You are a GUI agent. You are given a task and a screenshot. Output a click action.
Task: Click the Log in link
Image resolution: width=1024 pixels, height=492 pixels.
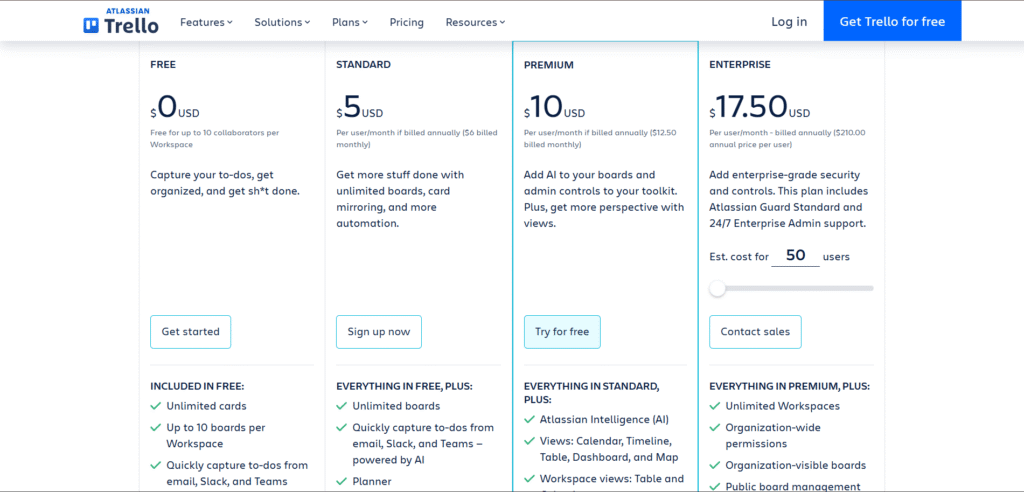point(789,22)
